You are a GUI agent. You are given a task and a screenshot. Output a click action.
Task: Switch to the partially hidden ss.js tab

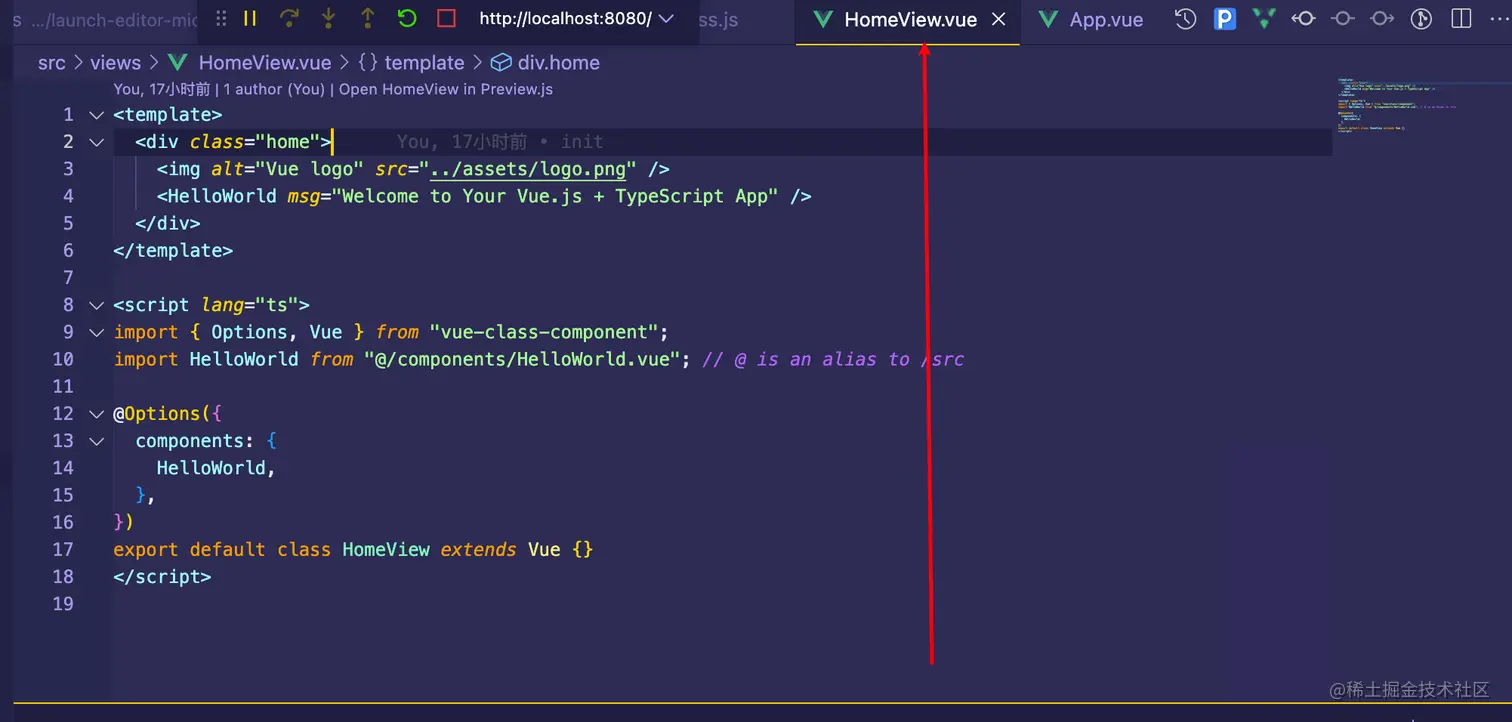pos(718,20)
